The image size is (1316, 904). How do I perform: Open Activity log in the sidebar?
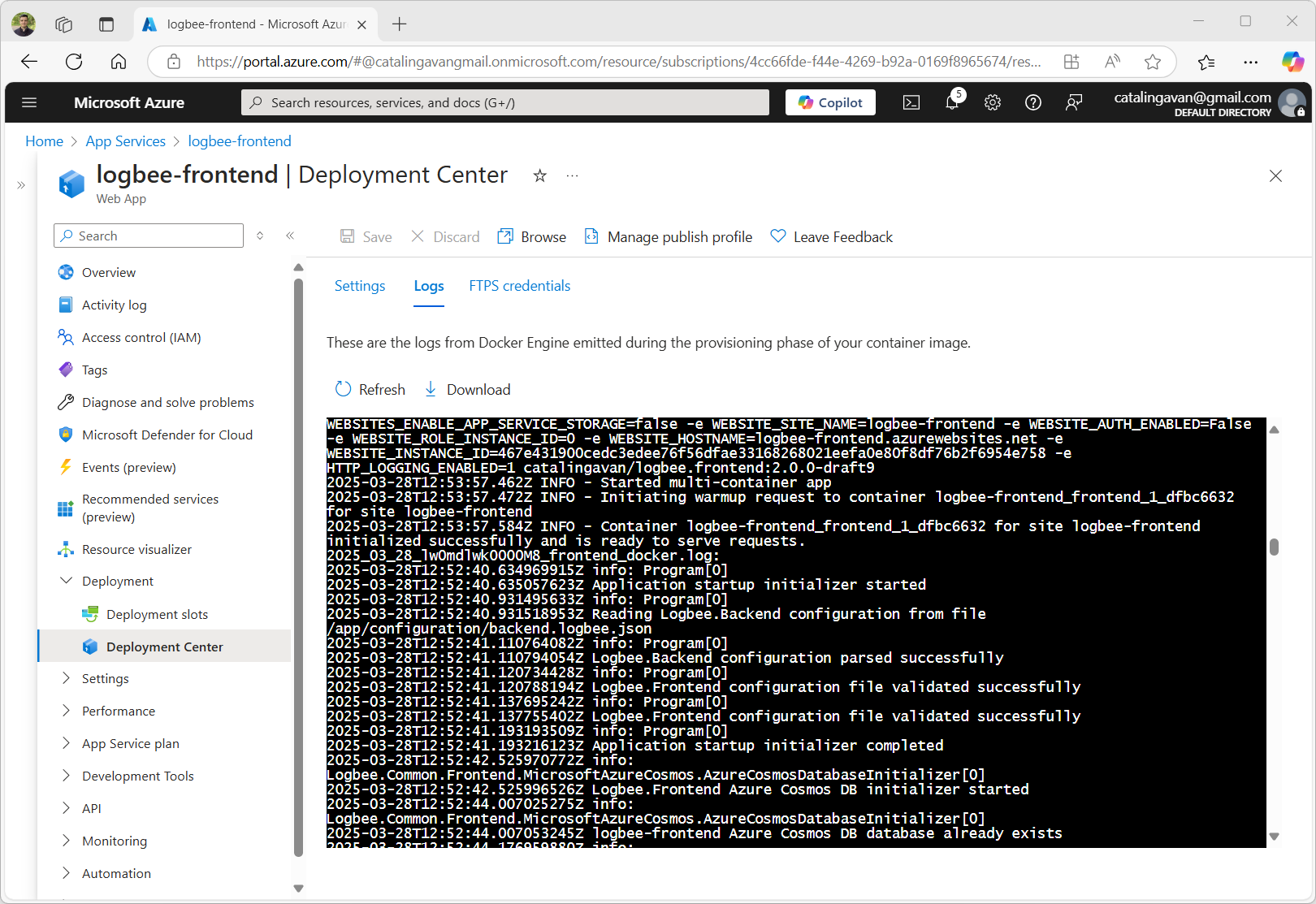(114, 305)
